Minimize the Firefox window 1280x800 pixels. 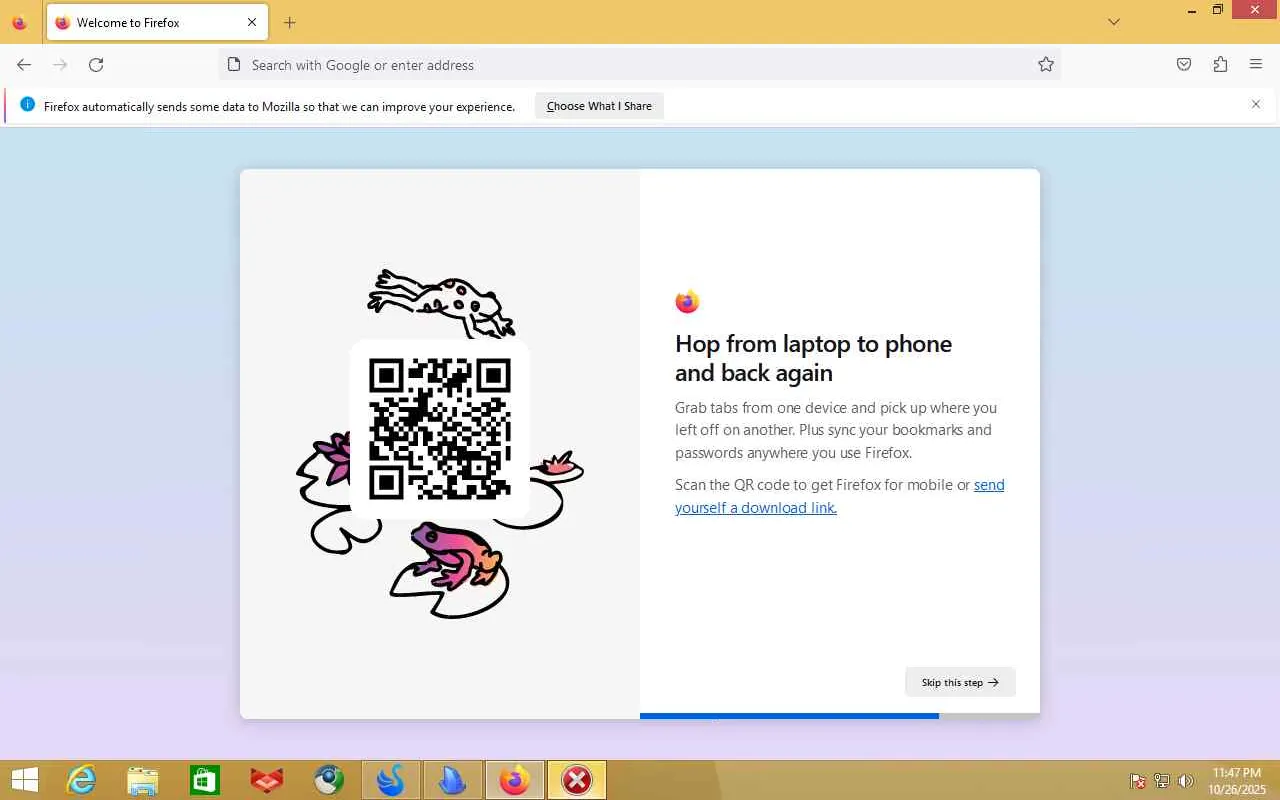(x=1190, y=10)
